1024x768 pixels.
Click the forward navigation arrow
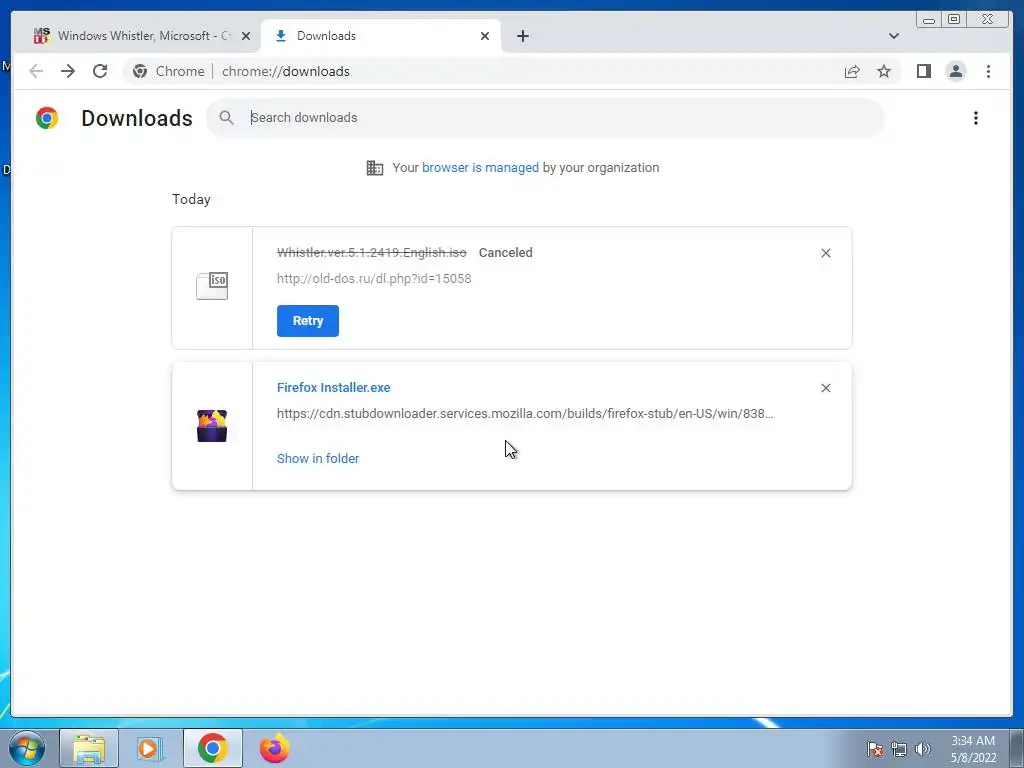click(x=68, y=71)
